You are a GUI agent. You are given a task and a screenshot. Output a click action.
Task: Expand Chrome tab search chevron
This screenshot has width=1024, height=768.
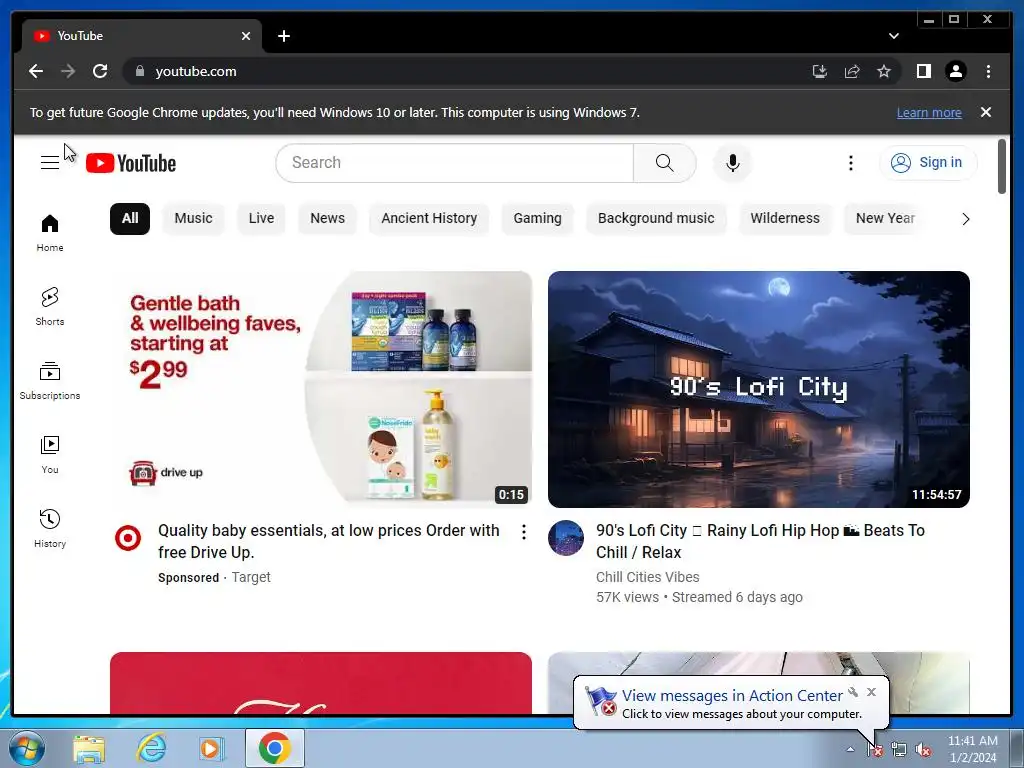893,36
